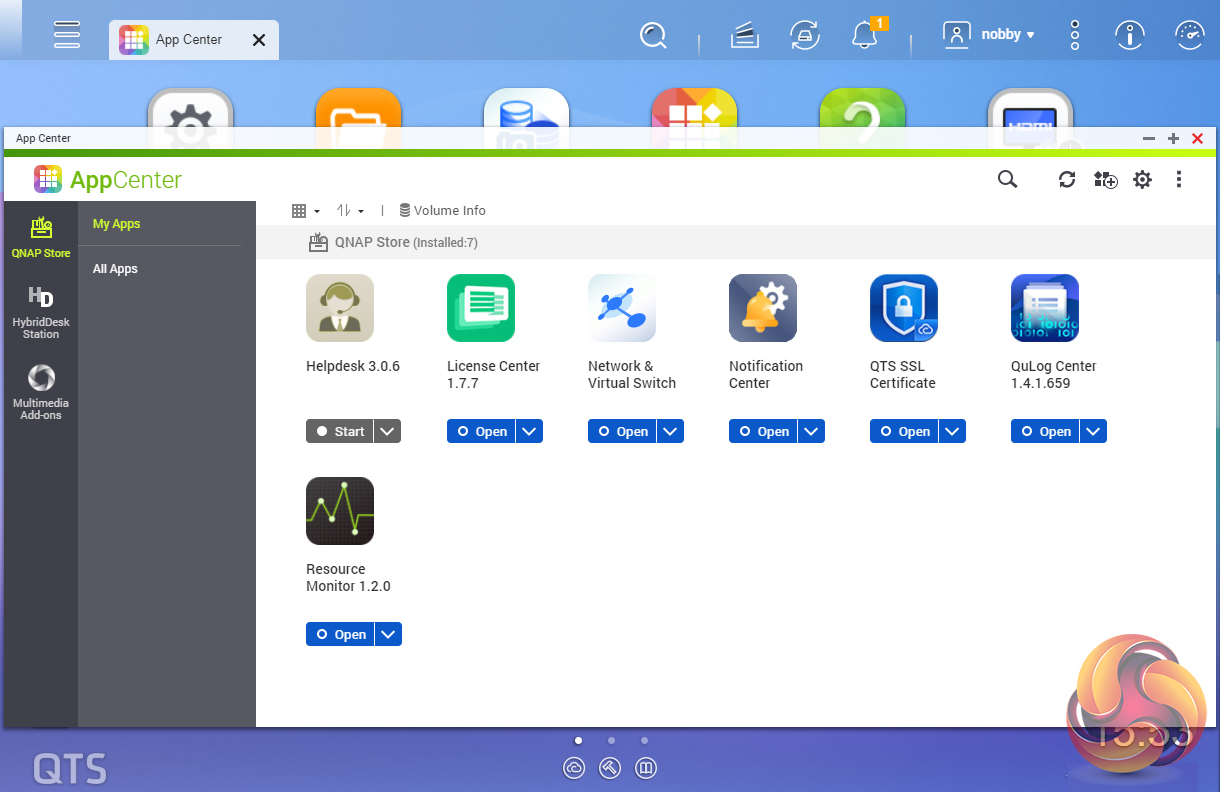Open QuLog Center
1222x792 pixels.
point(1045,431)
